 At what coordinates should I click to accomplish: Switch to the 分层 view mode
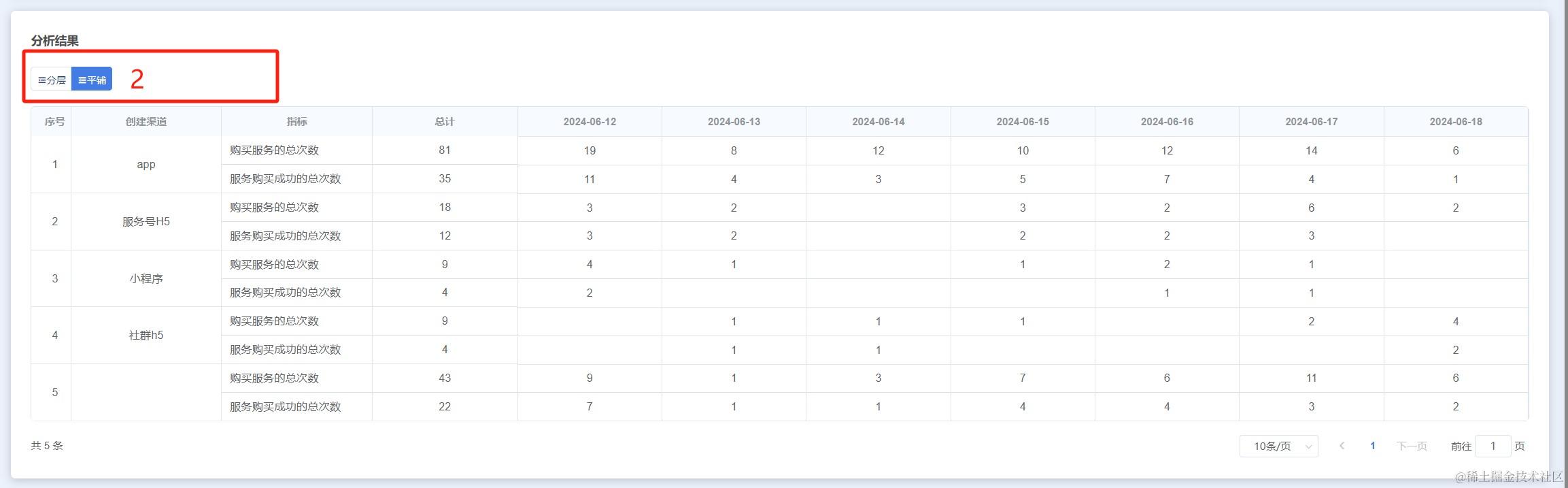pyautogui.click(x=52, y=80)
